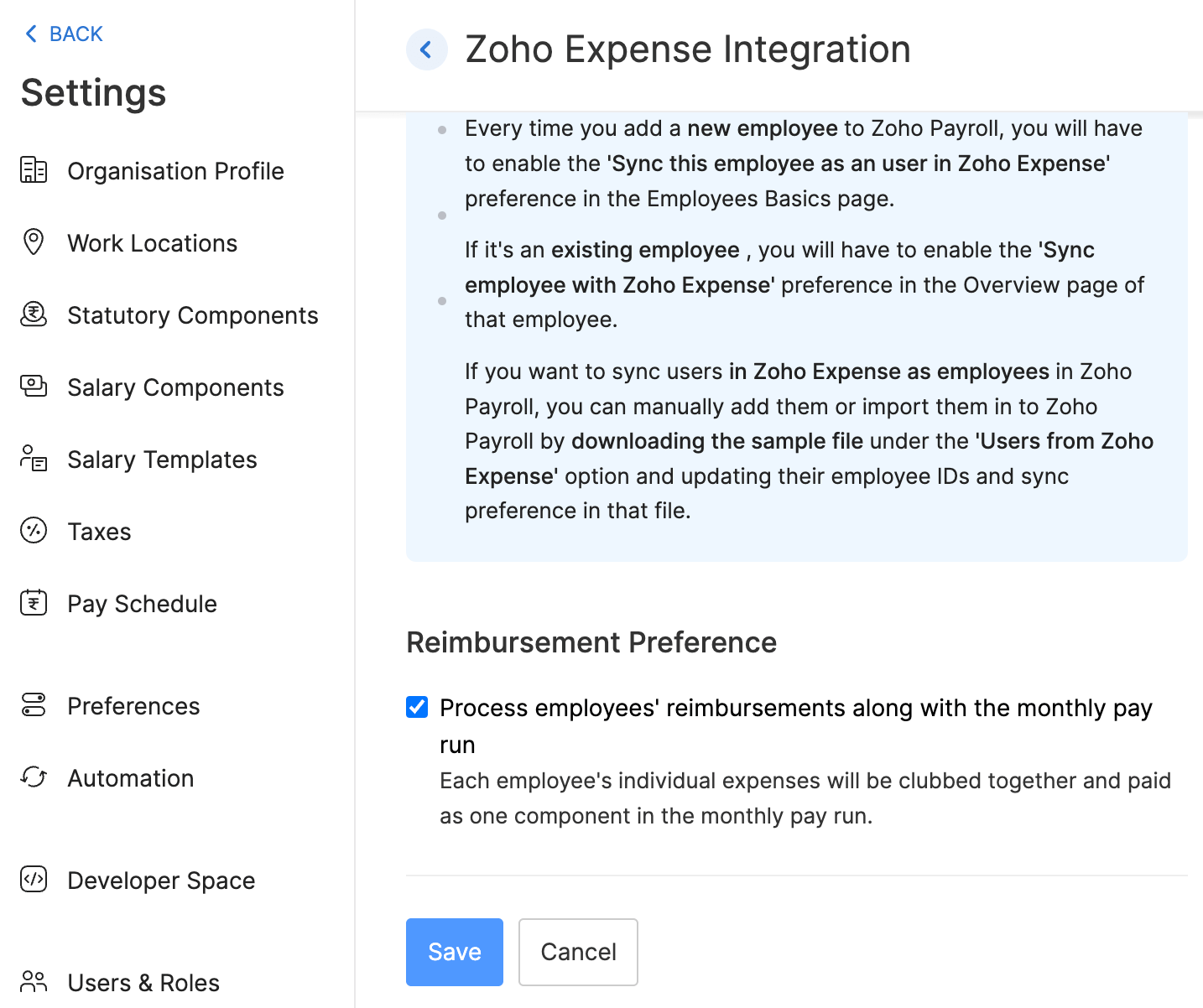
Task: Click the Preferences toggle icon in sidebar
Action: point(34,705)
